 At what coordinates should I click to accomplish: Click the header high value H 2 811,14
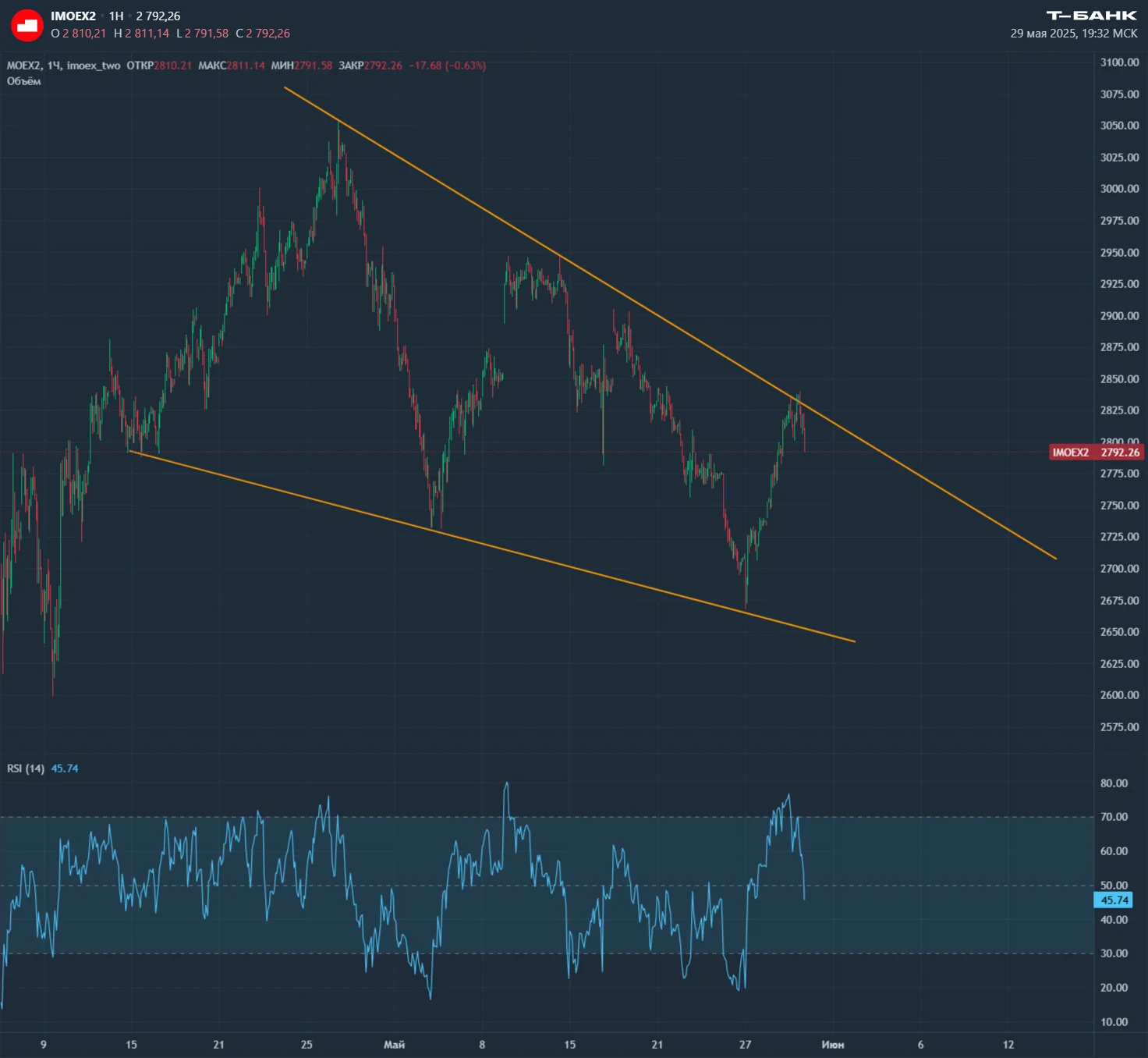click(141, 34)
